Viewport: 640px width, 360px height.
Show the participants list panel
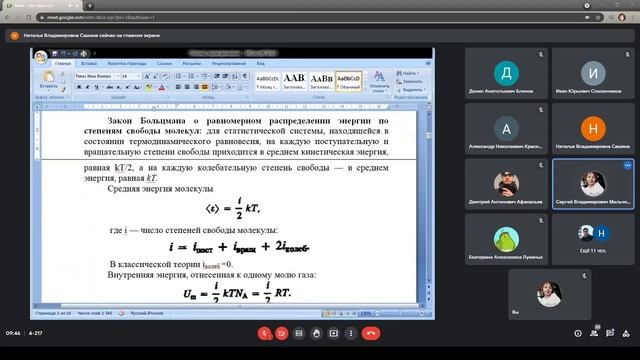coord(594,333)
